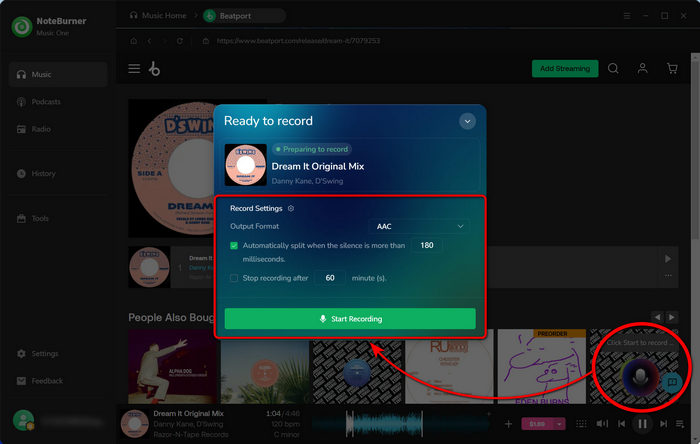Viewport: 700px width, 444px height.
Task: Open Beatport user profile icon
Action: click(642, 68)
